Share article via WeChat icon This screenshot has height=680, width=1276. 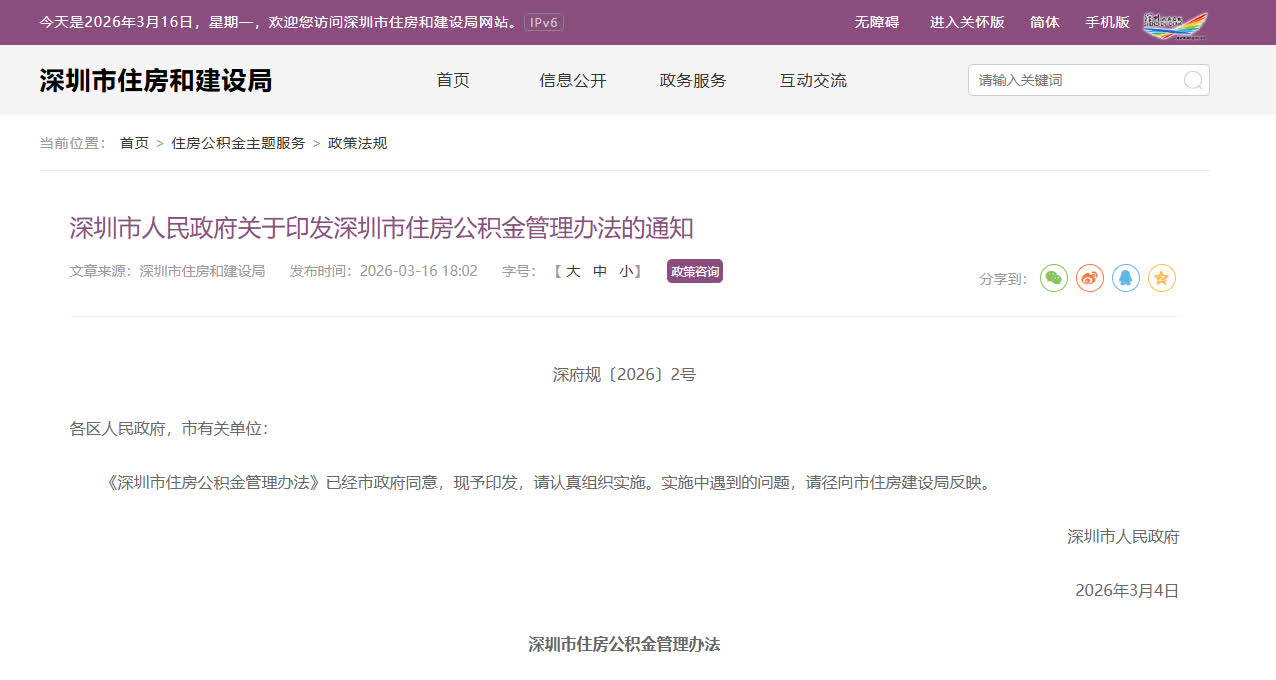coord(1054,278)
